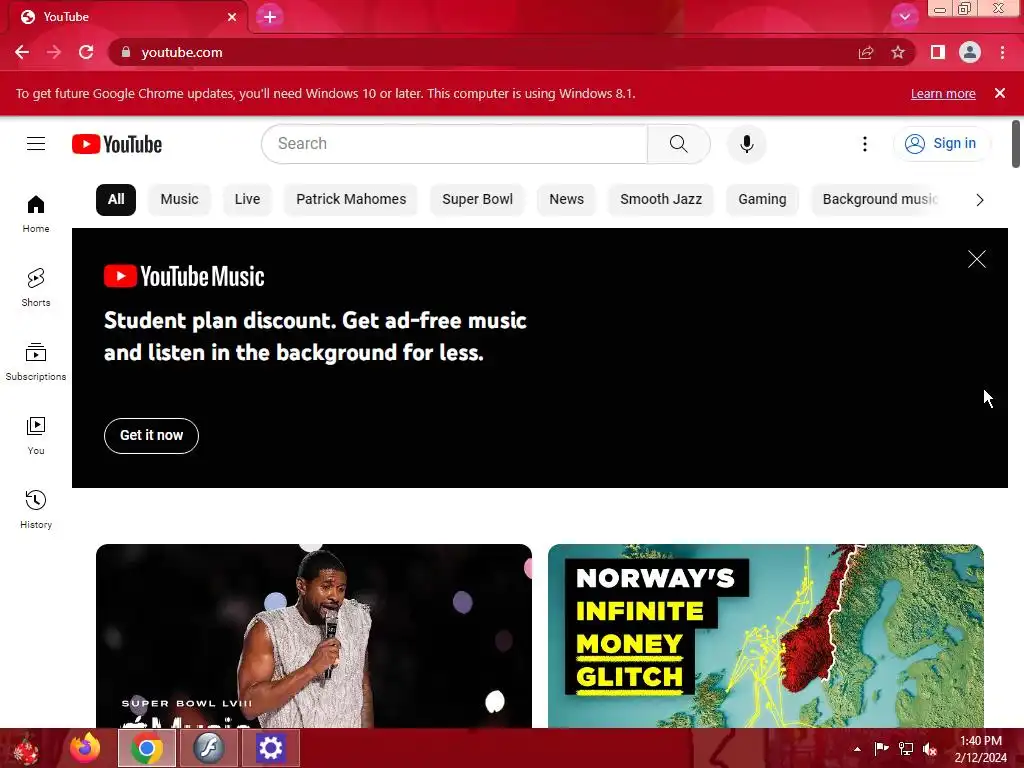This screenshot has width=1024, height=768.
Task: Bookmark this page with star icon
Action: pyautogui.click(x=898, y=52)
